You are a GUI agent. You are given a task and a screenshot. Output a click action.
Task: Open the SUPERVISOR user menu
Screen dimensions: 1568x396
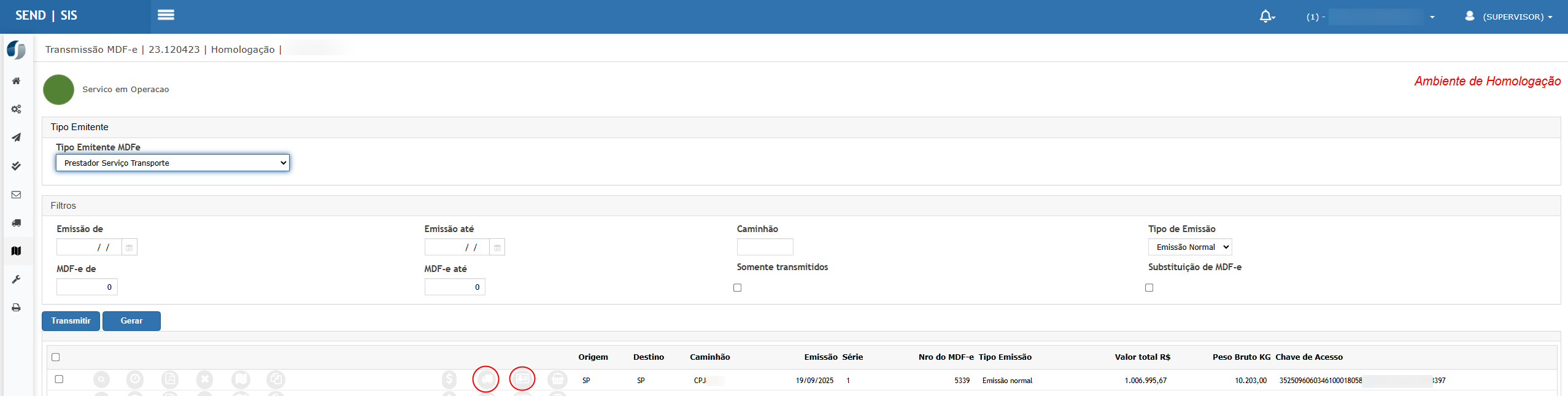[x=1508, y=17]
